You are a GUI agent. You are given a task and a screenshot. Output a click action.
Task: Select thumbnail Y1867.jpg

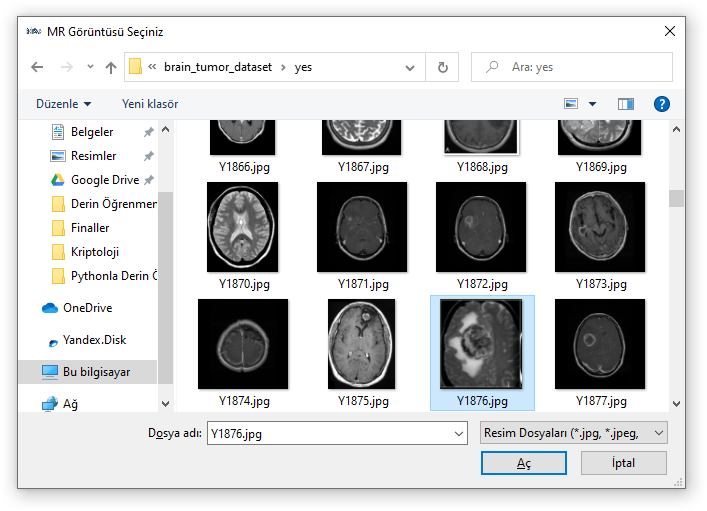pyautogui.click(x=362, y=138)
